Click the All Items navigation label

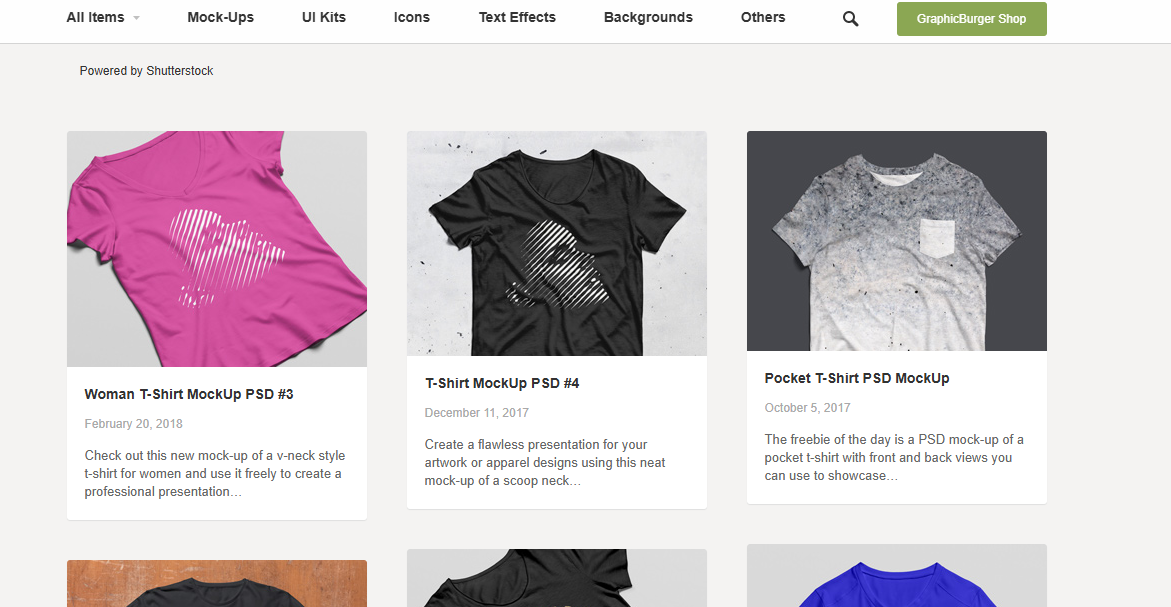click(x=95, y=17)
